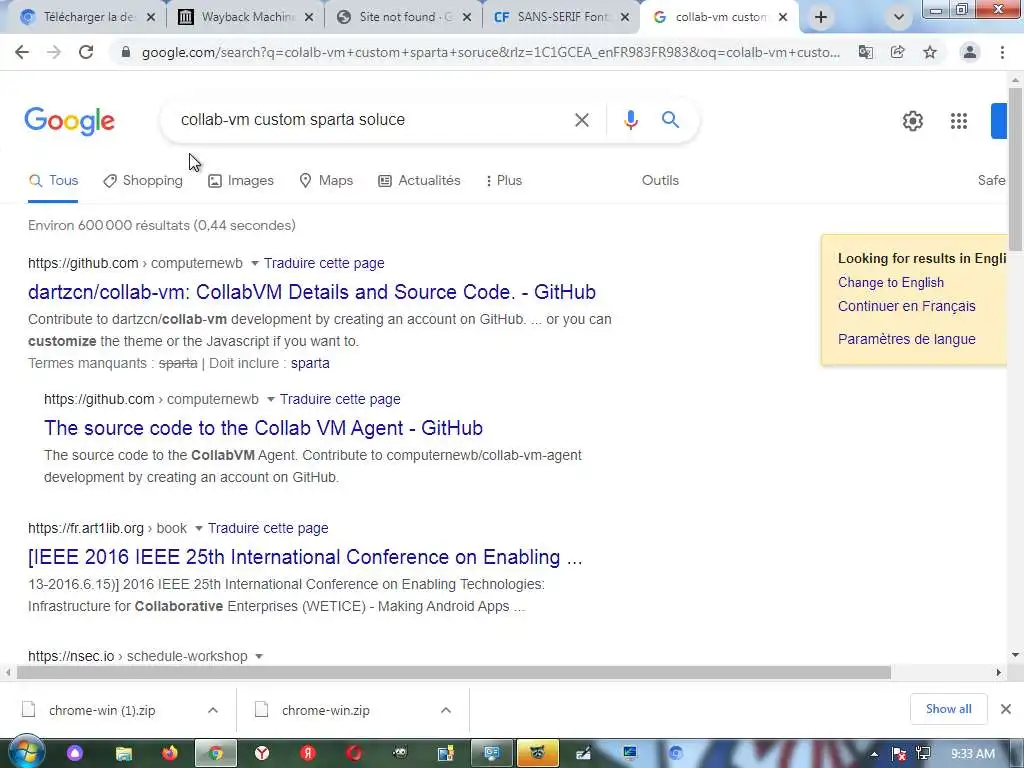Choose Continuer en Français
This screenshot has width=1024, height=768.
(906, 306)
